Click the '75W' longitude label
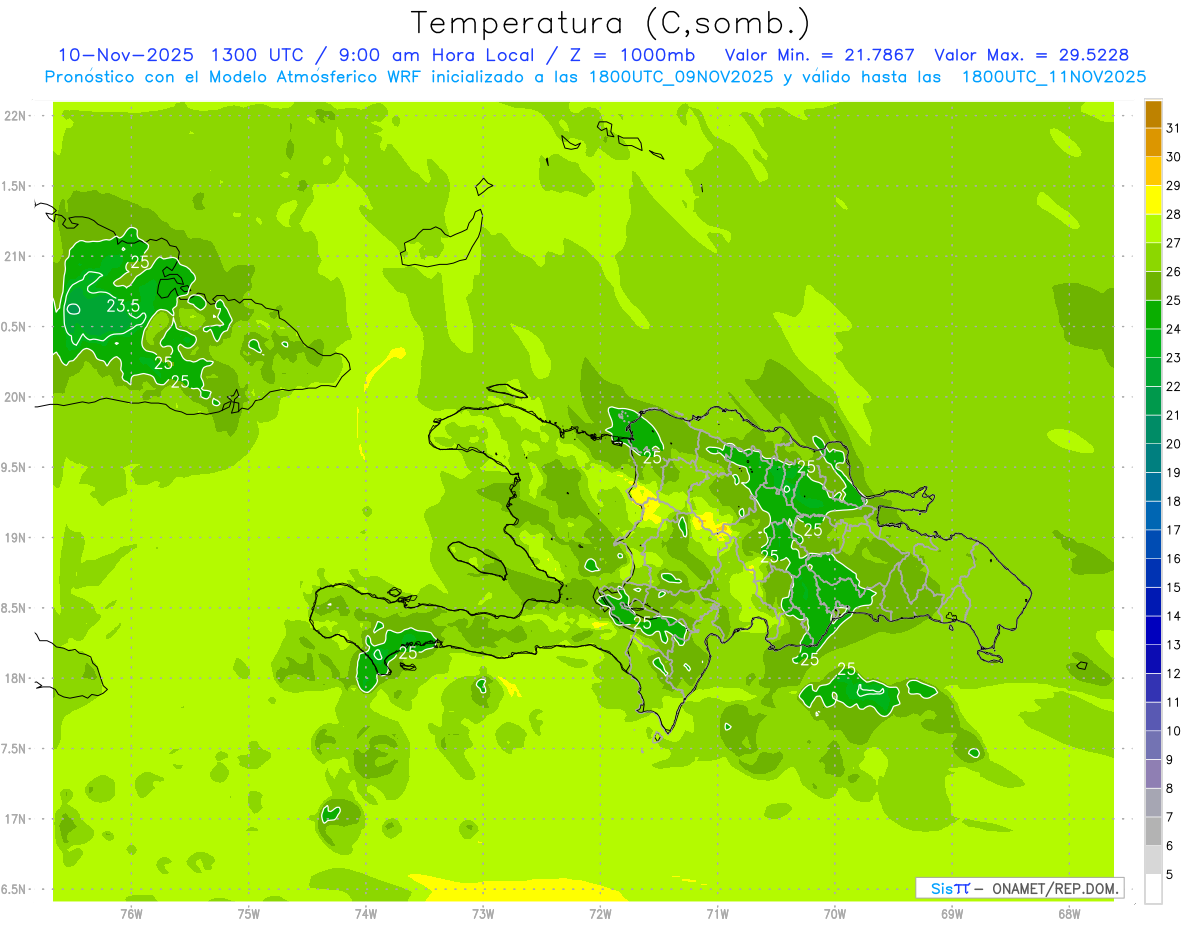Image resolution: width=1200 pixels, height=927 pixels. pos(249,913)
